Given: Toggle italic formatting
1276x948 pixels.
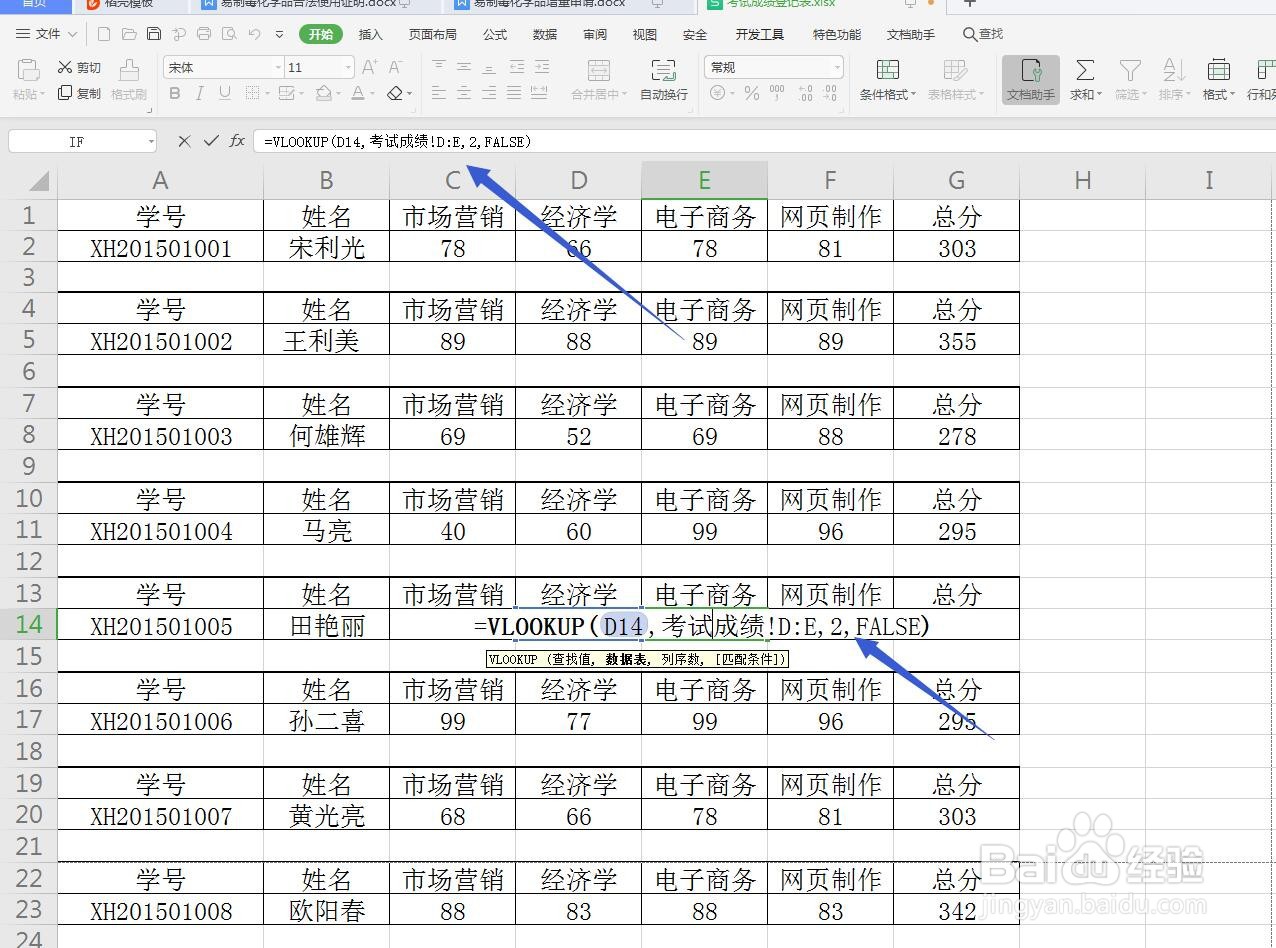Looking at the screenshot, I should (200, 91).
